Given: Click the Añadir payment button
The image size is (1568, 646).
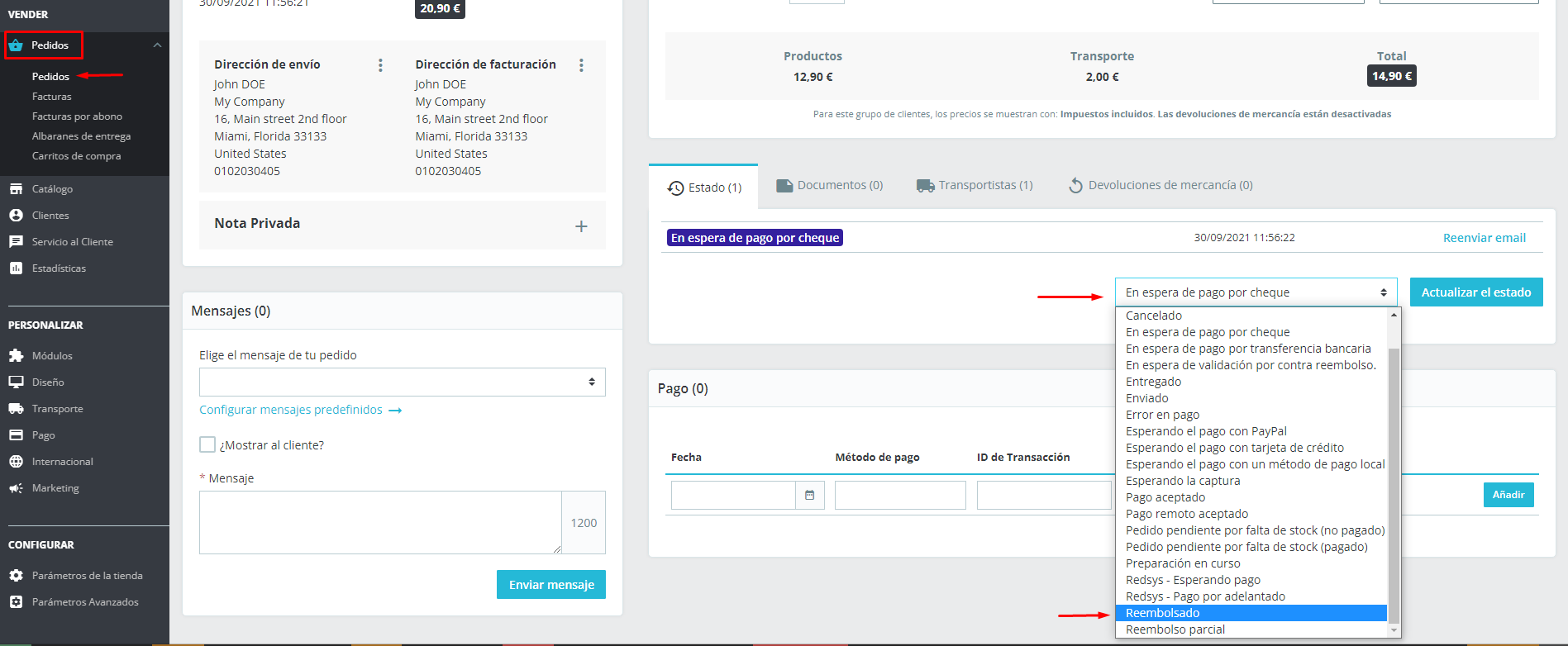Looking at the screenshot, I should [1508, 495].
